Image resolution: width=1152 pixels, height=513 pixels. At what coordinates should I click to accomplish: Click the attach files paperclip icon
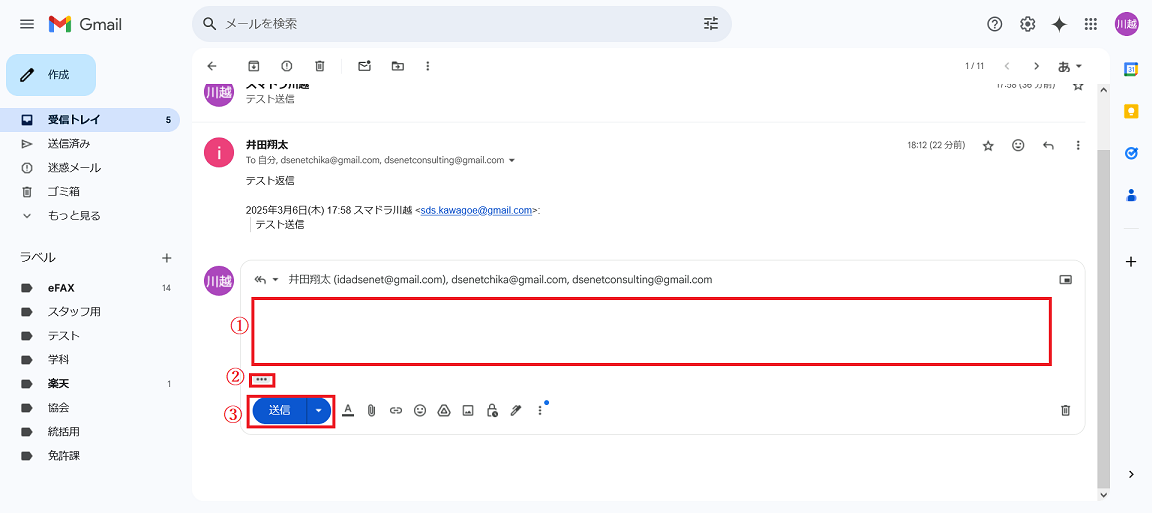point(371,410)
